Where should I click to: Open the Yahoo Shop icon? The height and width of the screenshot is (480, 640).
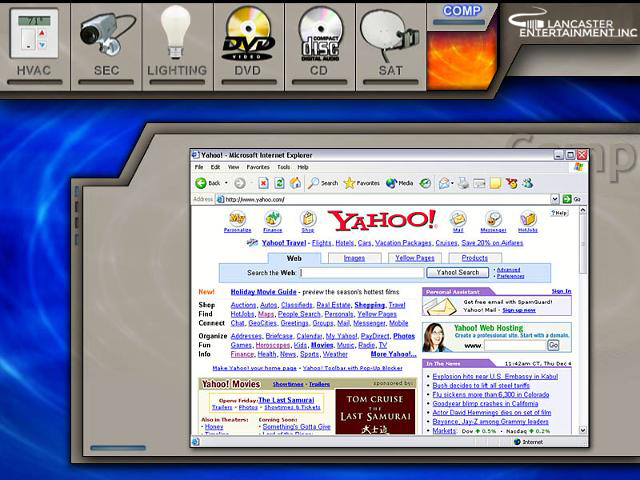(x=308, y=222)
